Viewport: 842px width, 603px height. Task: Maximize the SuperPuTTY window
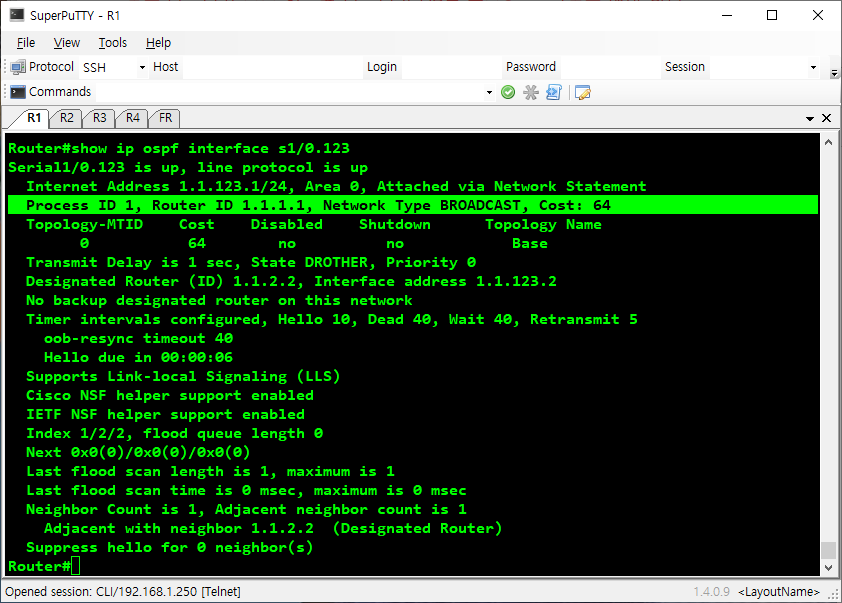(772, 15)
